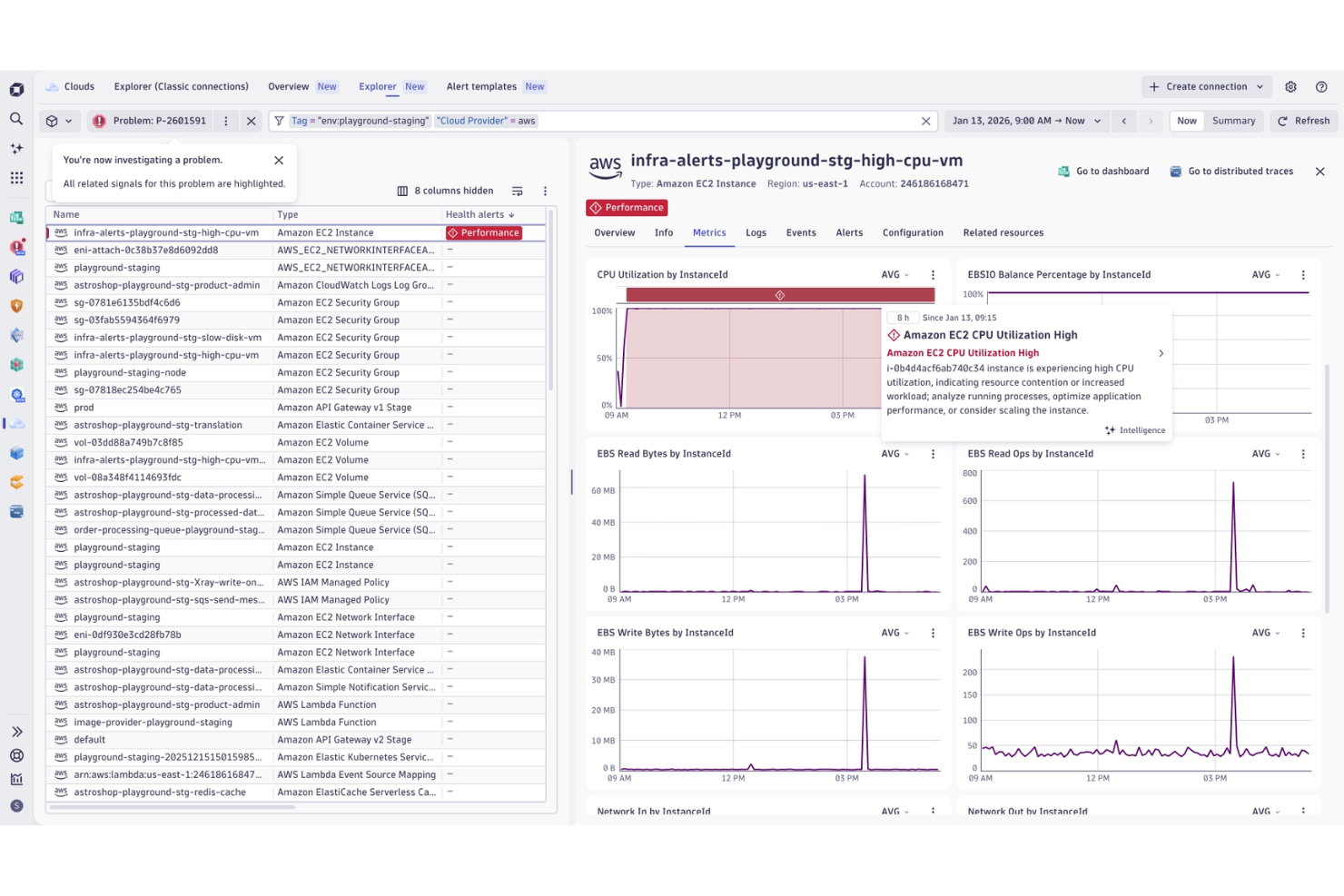Click Go to dashboard
Image resolution: width=1344 pixels, height=896 pixels.
coord(1103,172)
